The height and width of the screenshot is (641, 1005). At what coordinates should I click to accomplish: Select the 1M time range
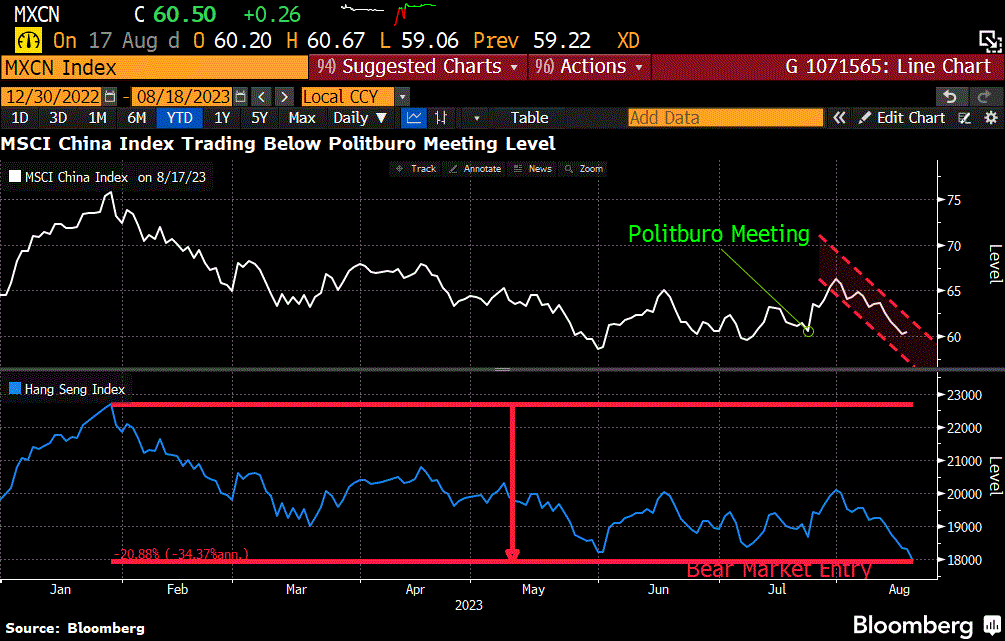(97, 118)
